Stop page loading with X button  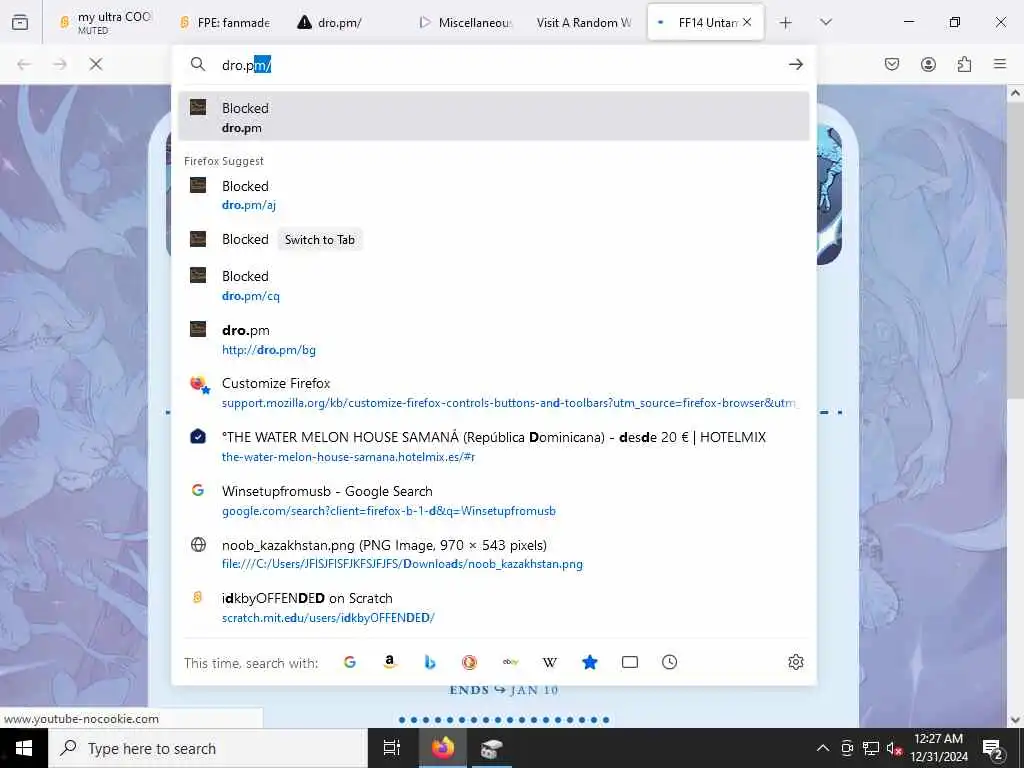click(95, 64)
